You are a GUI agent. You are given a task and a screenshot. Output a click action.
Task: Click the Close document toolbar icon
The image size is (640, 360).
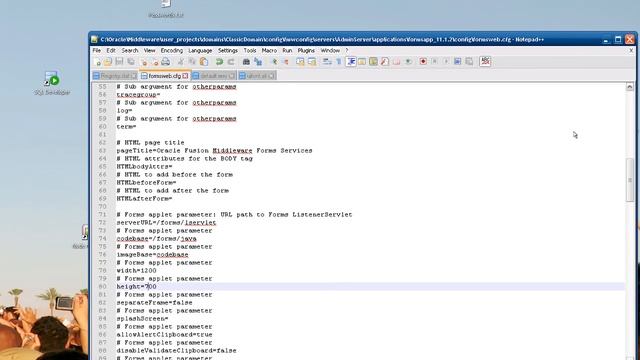pos(143,62)
